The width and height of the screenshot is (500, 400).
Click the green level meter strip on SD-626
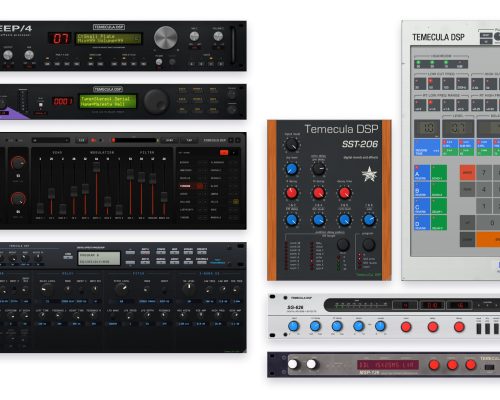click(x=361, y=304)
